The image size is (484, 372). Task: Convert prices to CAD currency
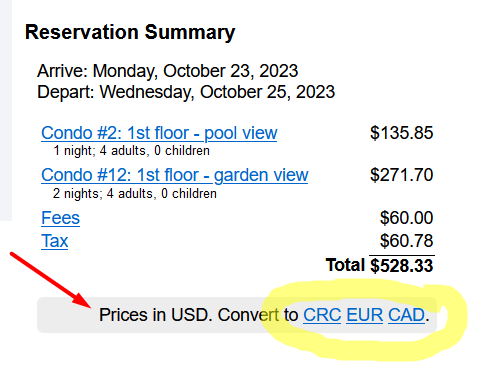[407, 315]
